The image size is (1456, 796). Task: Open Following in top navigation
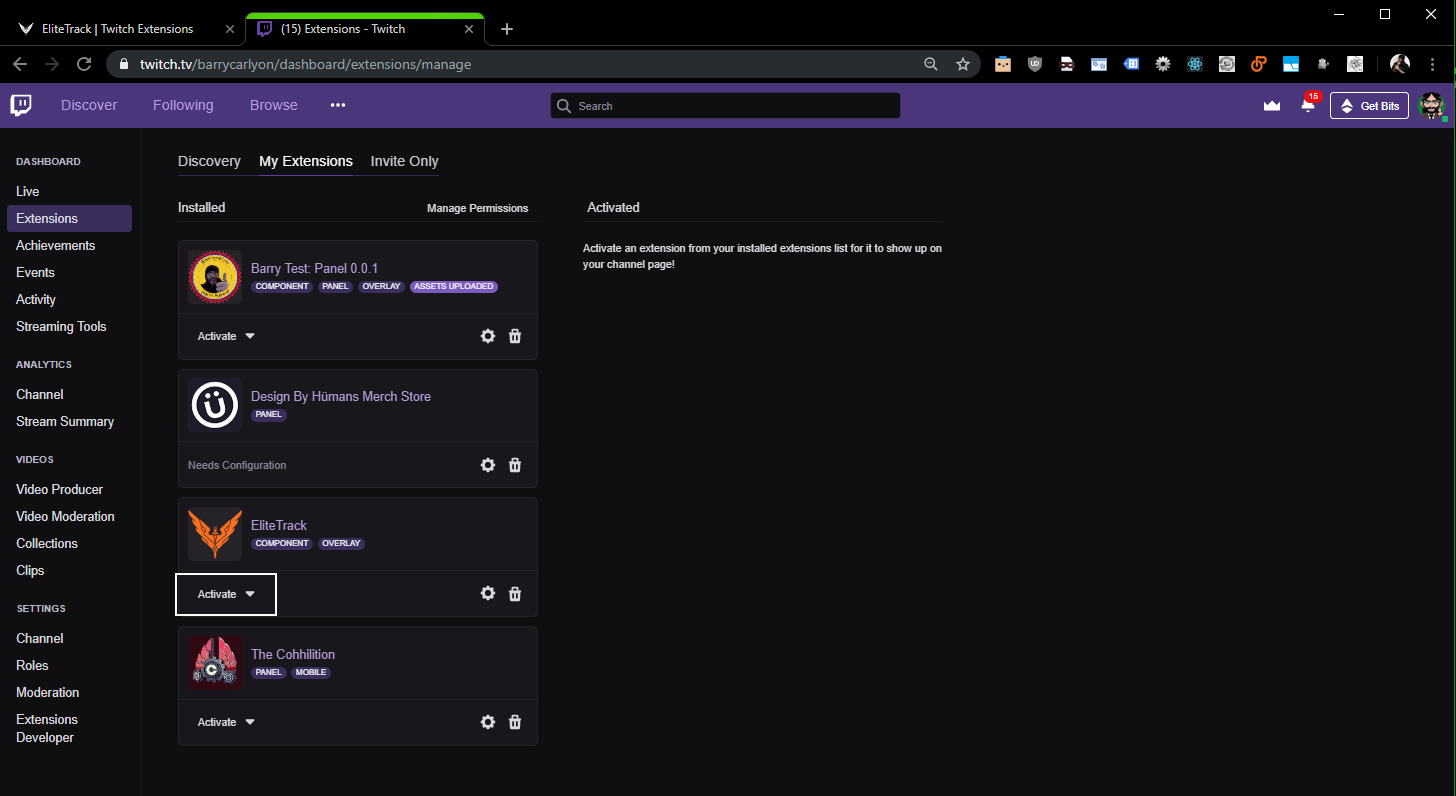183,105
